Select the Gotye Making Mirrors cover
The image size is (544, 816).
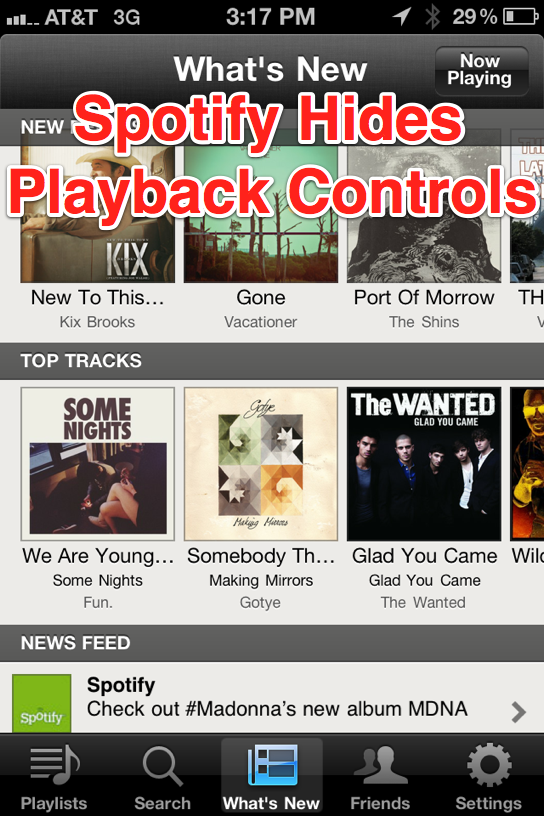point(261,464)
